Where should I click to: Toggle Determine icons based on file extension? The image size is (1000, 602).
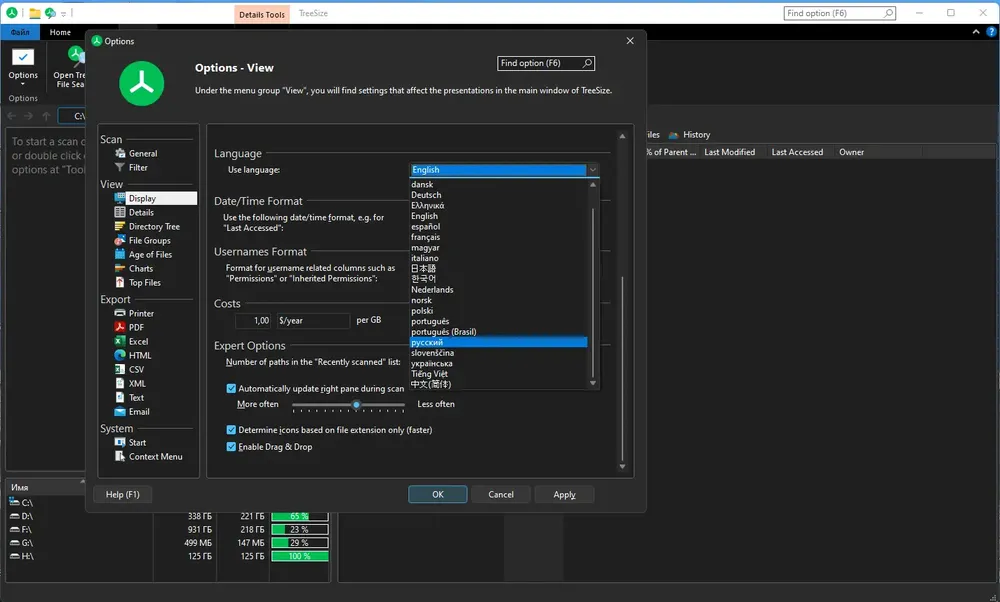tap(231, 430)
